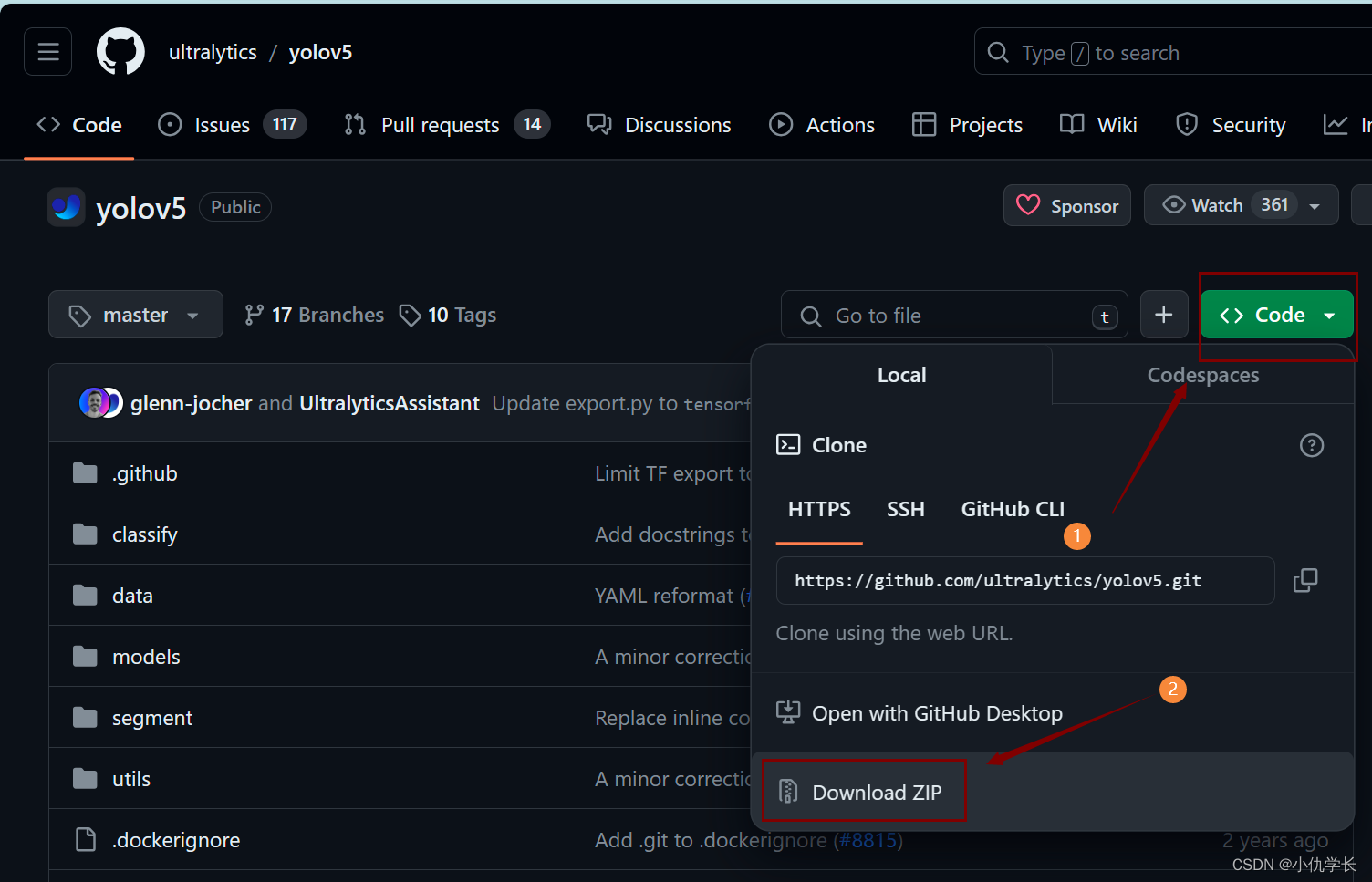Open the .dockerignore file
The height and width of the screenshot is (882, 1372).
(x=175, y=840)
